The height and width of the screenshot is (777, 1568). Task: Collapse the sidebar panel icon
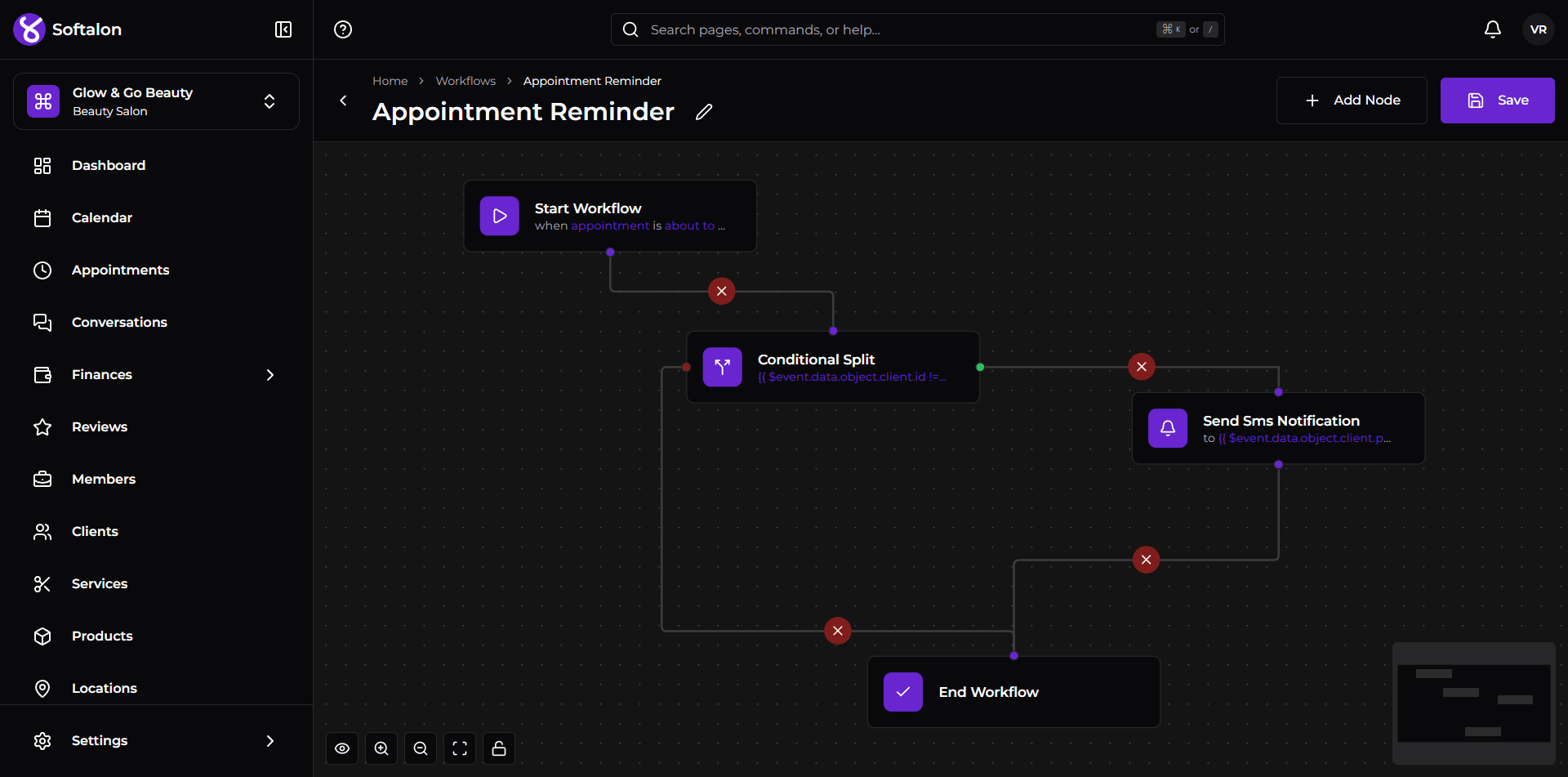283,29
